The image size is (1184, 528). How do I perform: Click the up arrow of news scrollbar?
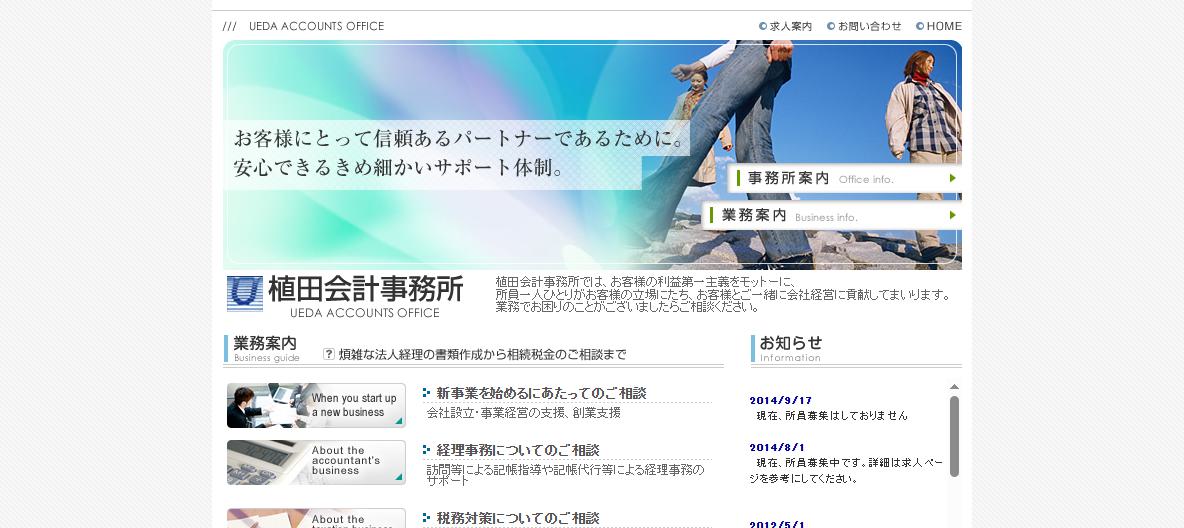click(x=954, y=387)
